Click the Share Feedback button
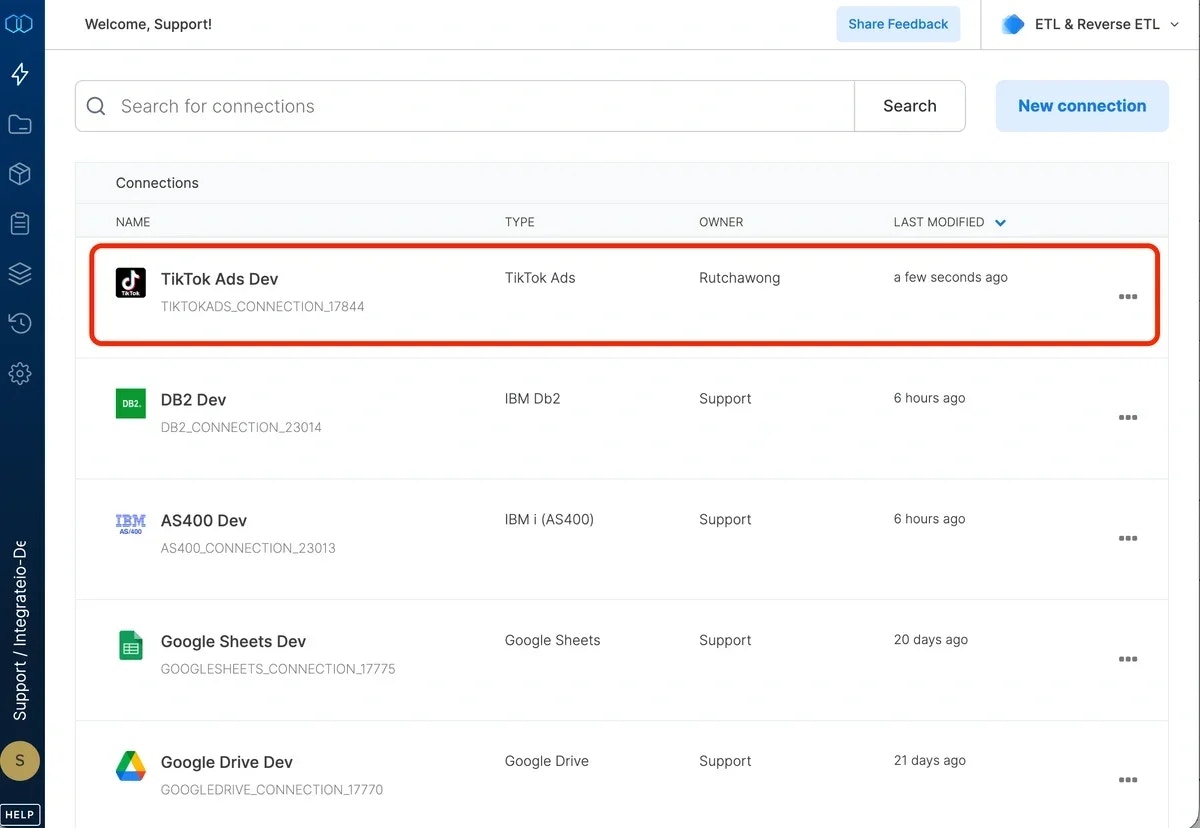 pyautogui.click(x=898, y=24)
